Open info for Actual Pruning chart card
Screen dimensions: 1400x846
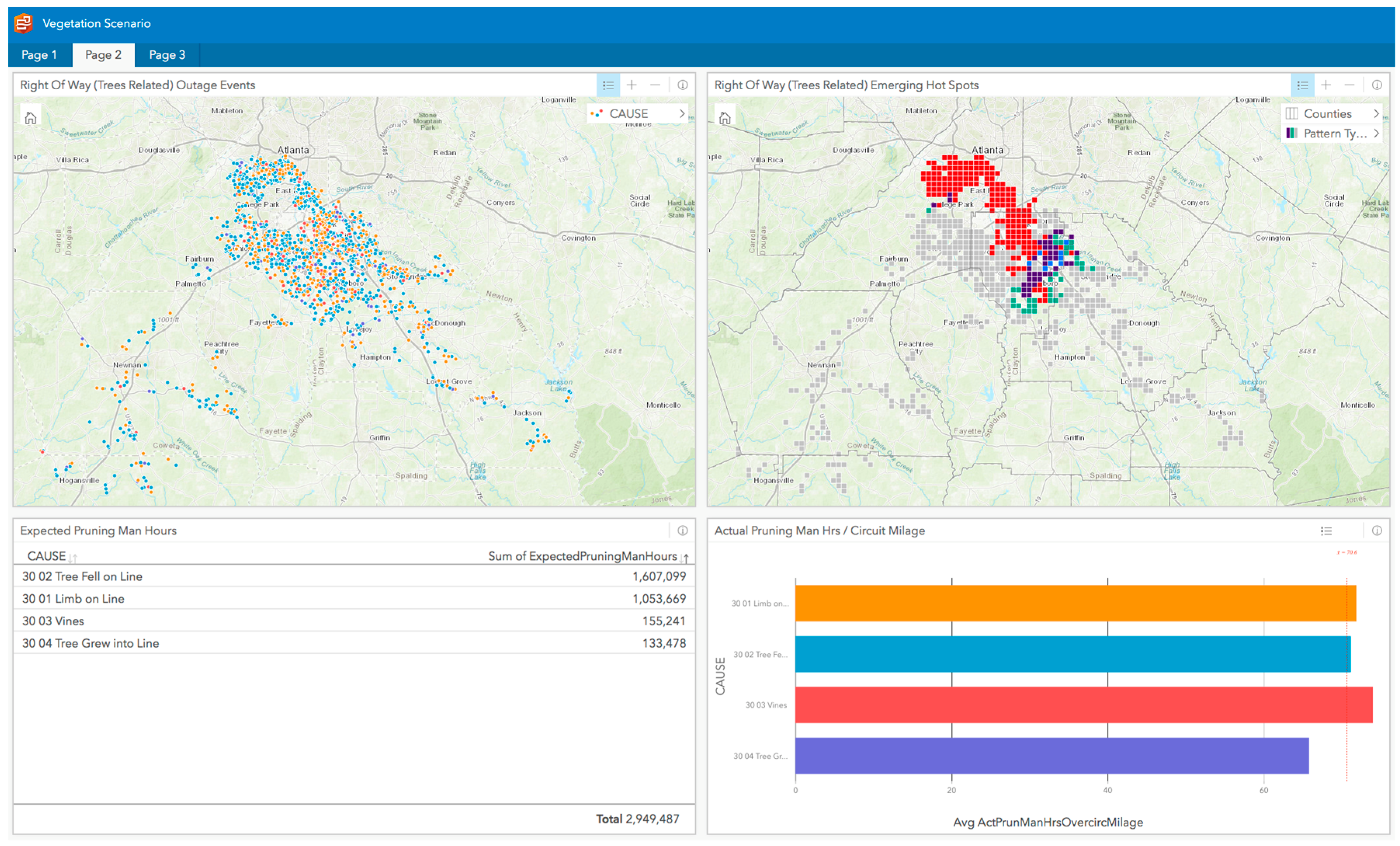1377,530
